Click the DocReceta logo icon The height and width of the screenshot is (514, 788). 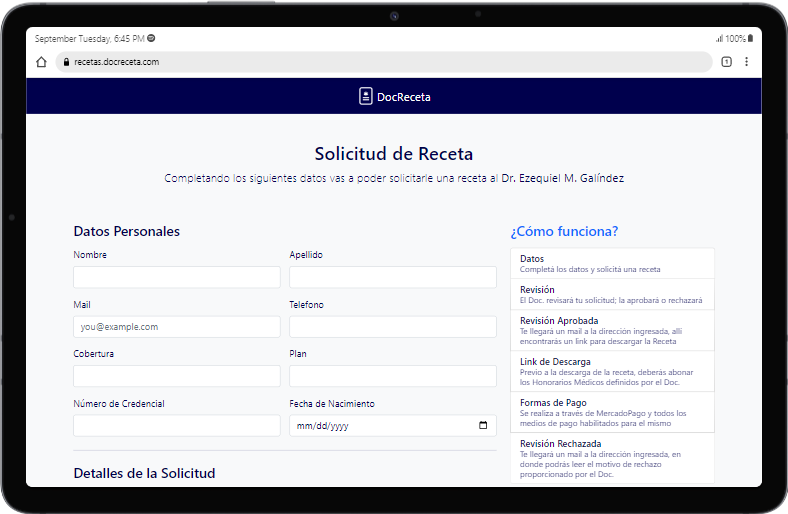pyautogui.click(x=366, y=96)
